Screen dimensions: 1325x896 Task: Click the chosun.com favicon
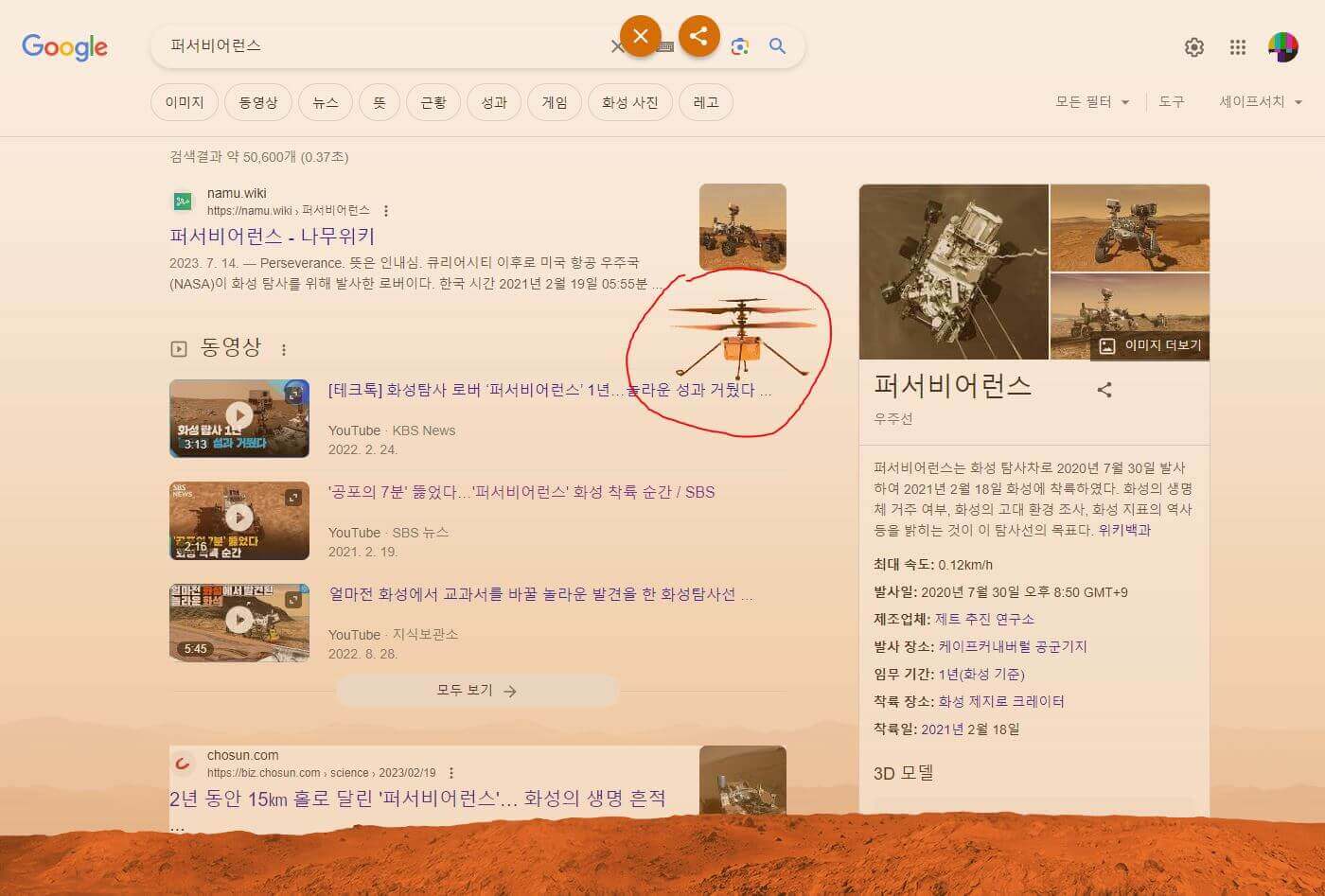click(183, 763)
